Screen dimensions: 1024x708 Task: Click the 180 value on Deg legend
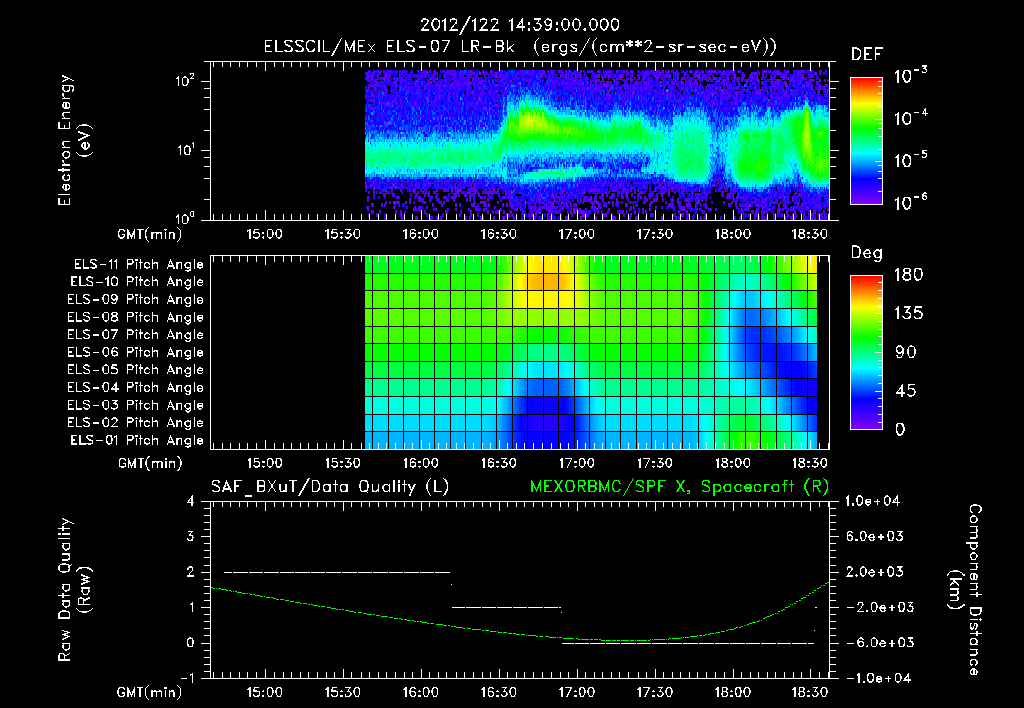[908, 275]
